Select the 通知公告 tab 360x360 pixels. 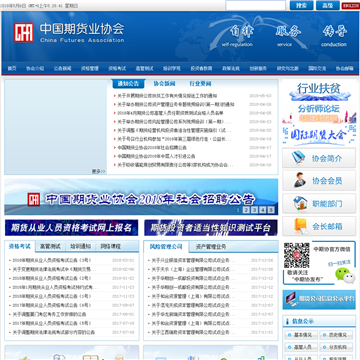coord(128,84)
